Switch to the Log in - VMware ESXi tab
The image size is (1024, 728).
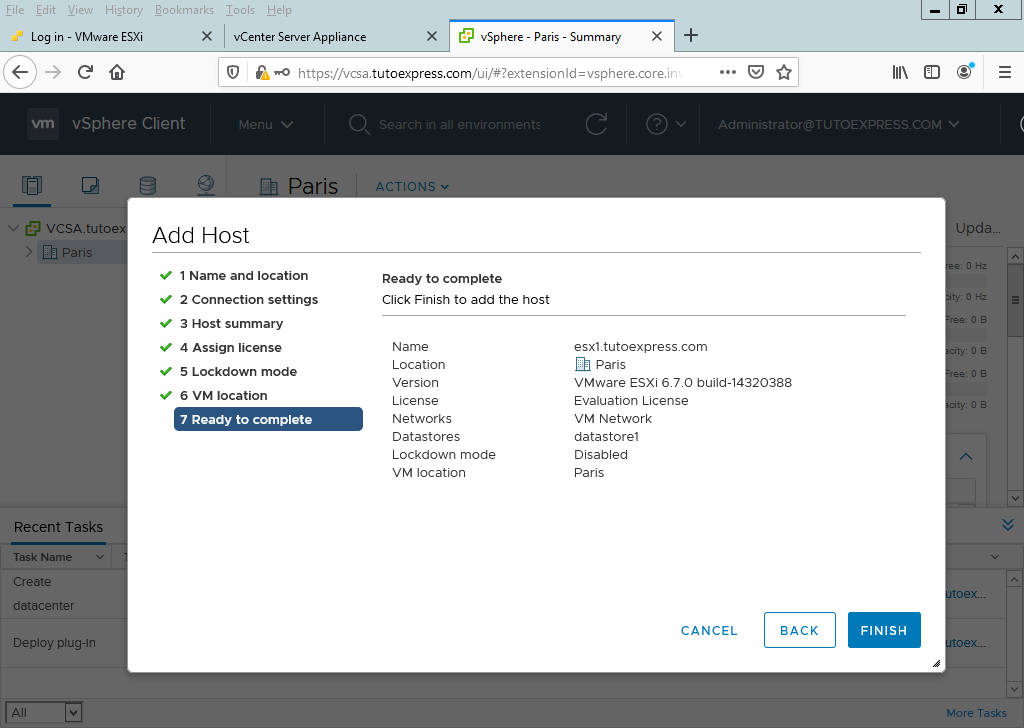coord(111,36)
